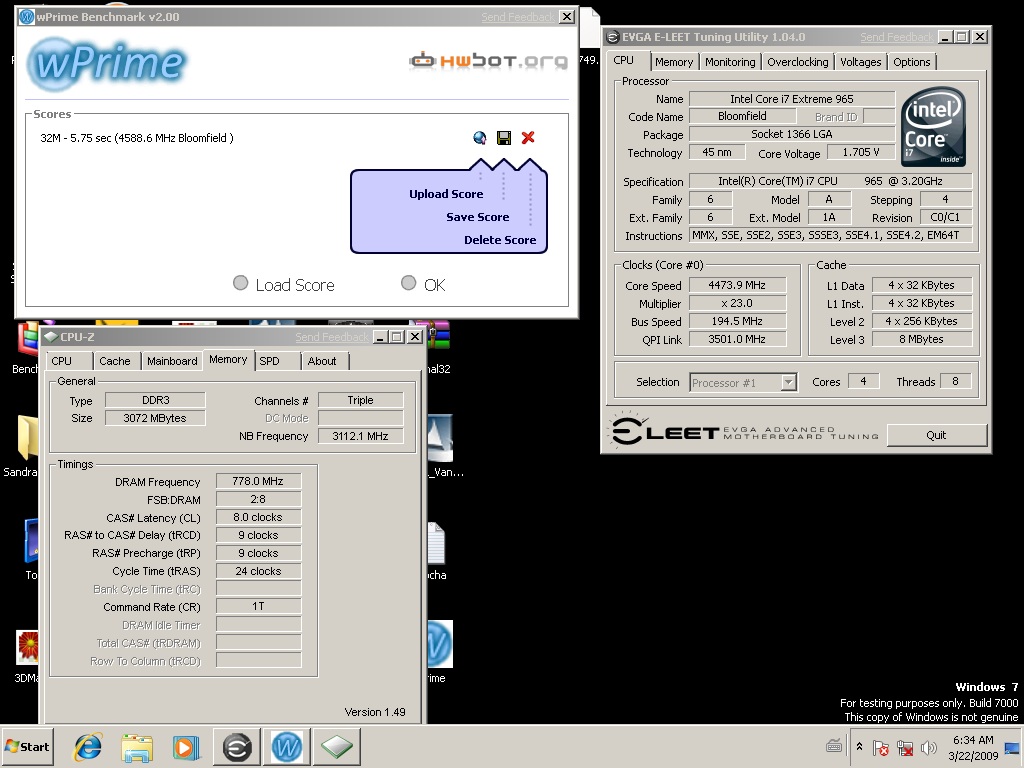Click the wPrime logo image

point(107,64)
